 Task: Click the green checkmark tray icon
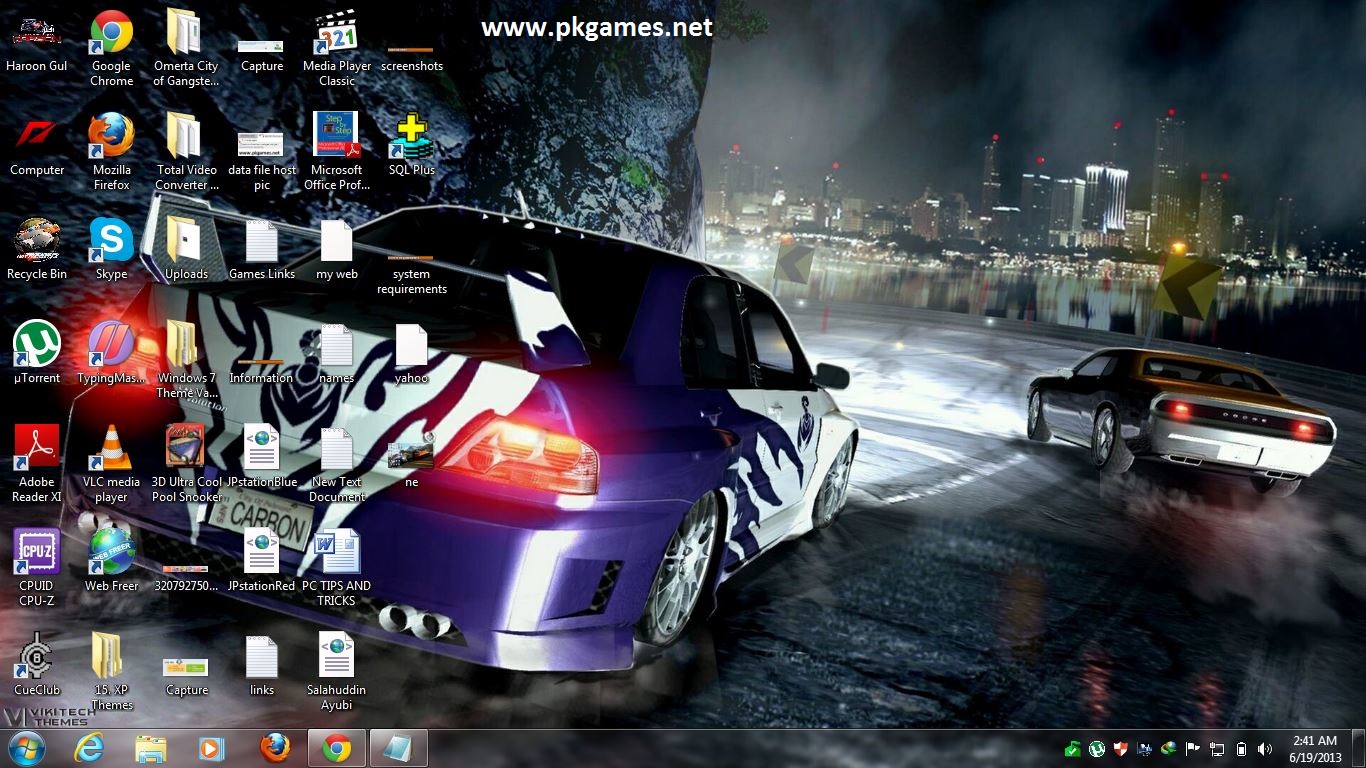point(1072,748)
